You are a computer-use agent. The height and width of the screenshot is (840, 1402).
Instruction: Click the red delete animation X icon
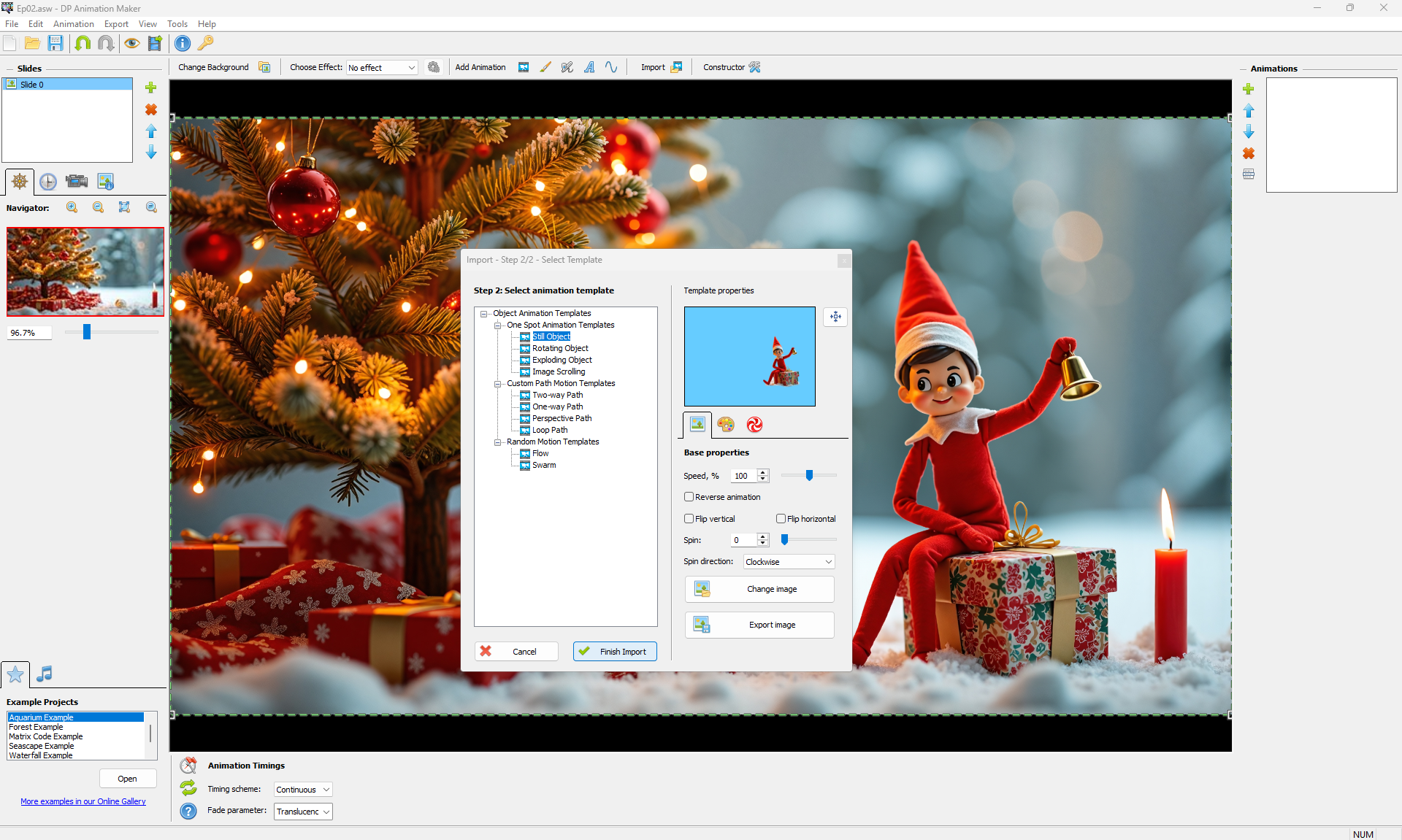pyautogui.click(x=1249, y=153)
